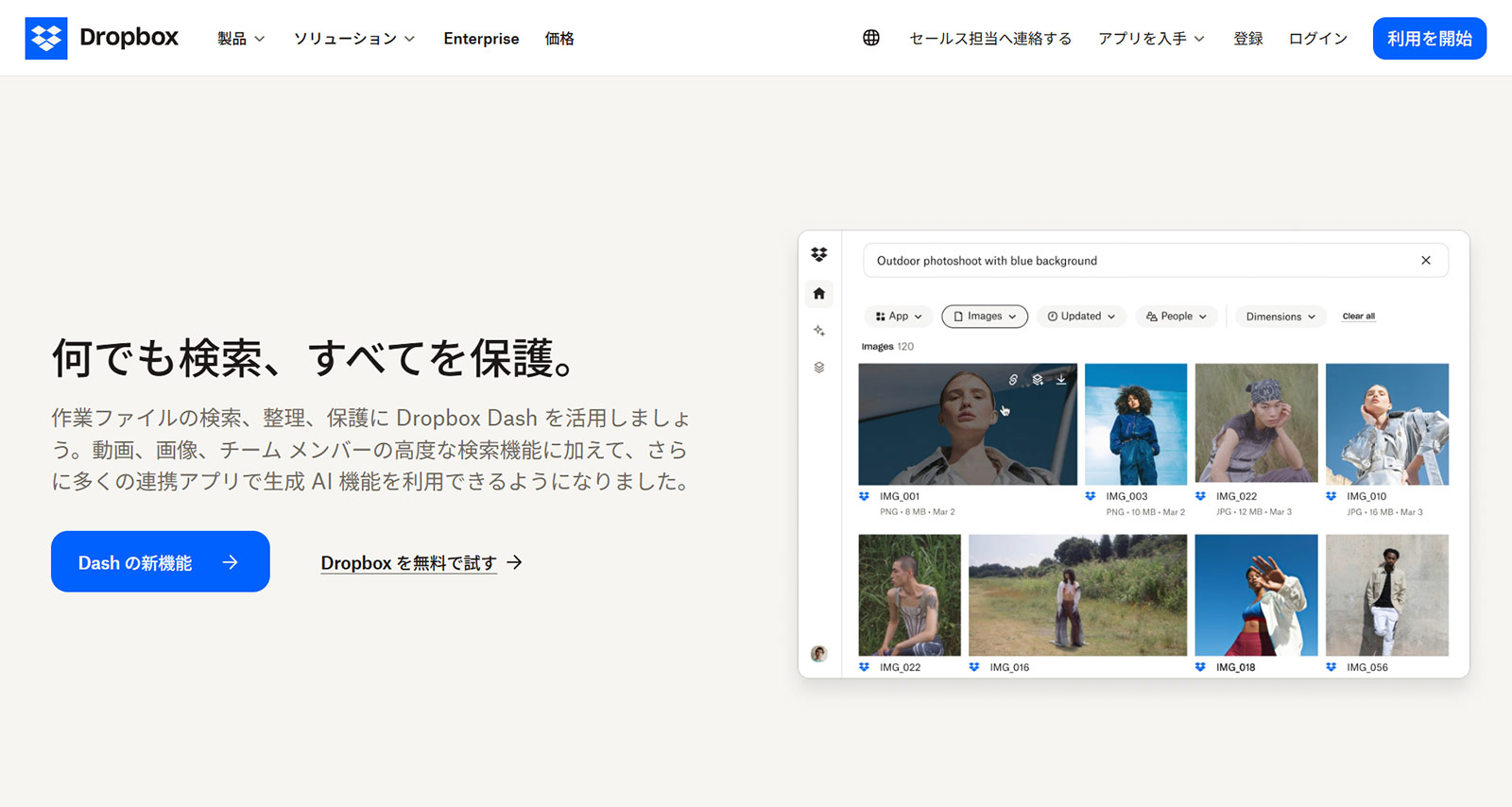This screenshot has height=807, width=1512.
Task: Open the IMG_056 thumbnail image
Action: coord(1387,595)
